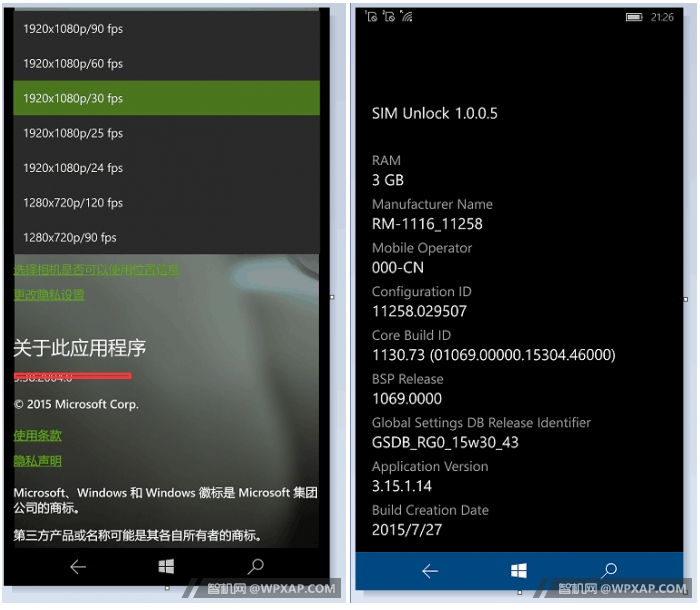Tap second SIM status icon in status bar
700x610 pixels.
tap(389, 16)
